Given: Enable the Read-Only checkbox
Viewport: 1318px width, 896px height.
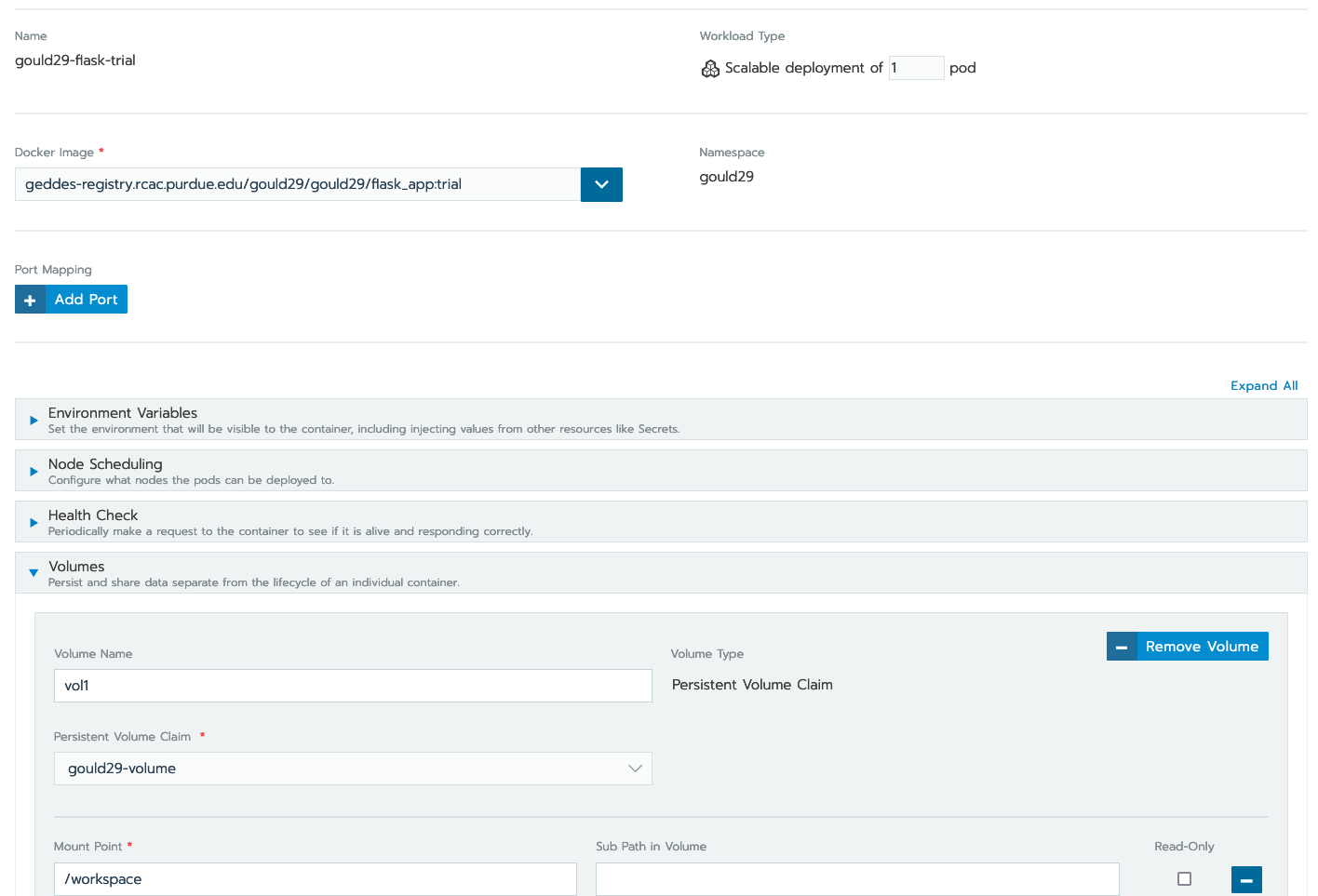Looking at the screenshot, I should tap(1184, 878).
